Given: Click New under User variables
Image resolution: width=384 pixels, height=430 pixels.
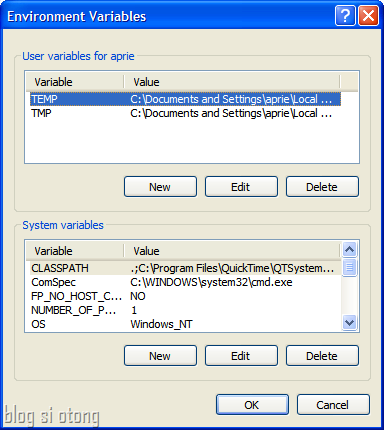Looking at the screenshot, I should coord(160,187).
